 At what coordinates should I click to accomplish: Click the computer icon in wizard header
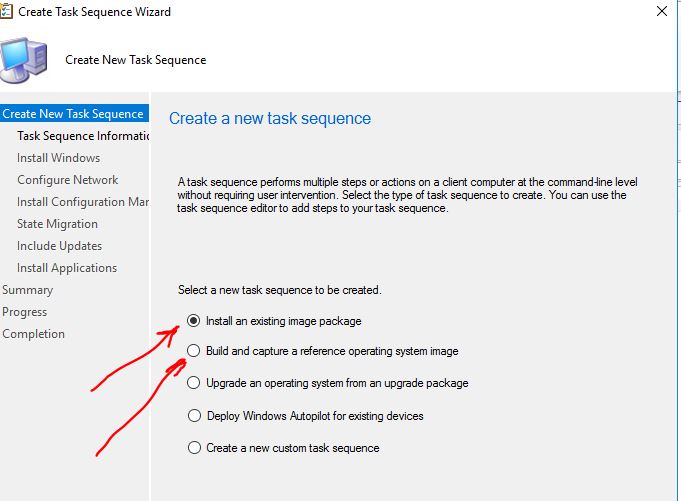pos(24,60)
